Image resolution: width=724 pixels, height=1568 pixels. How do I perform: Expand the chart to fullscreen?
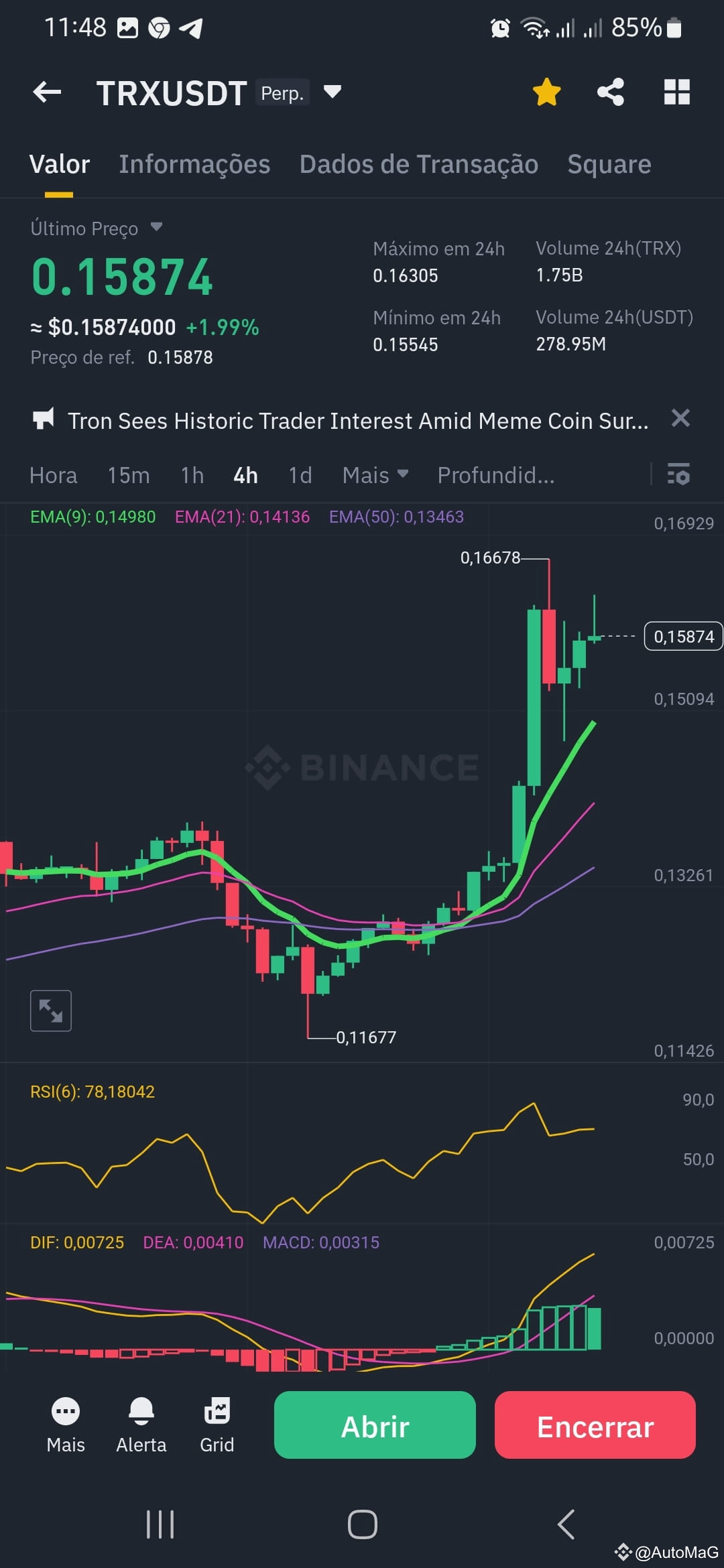pyautogui.click(x=51, y=1010)
